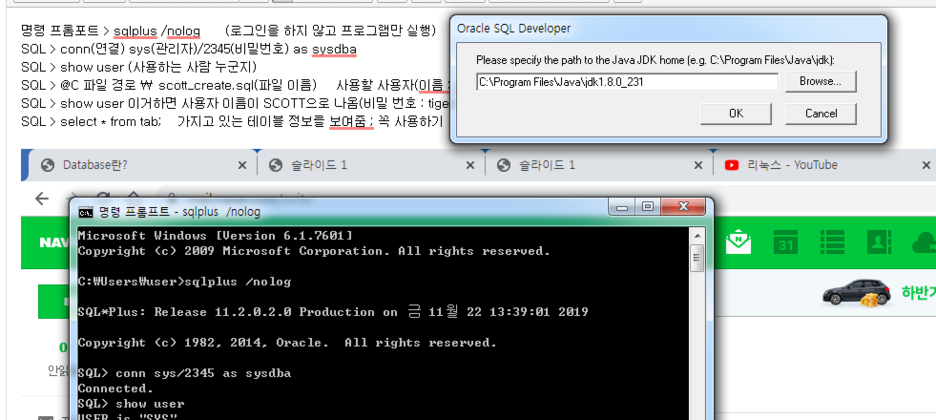Switch to 슬라이드 1 tab next to Database란?

371,165
